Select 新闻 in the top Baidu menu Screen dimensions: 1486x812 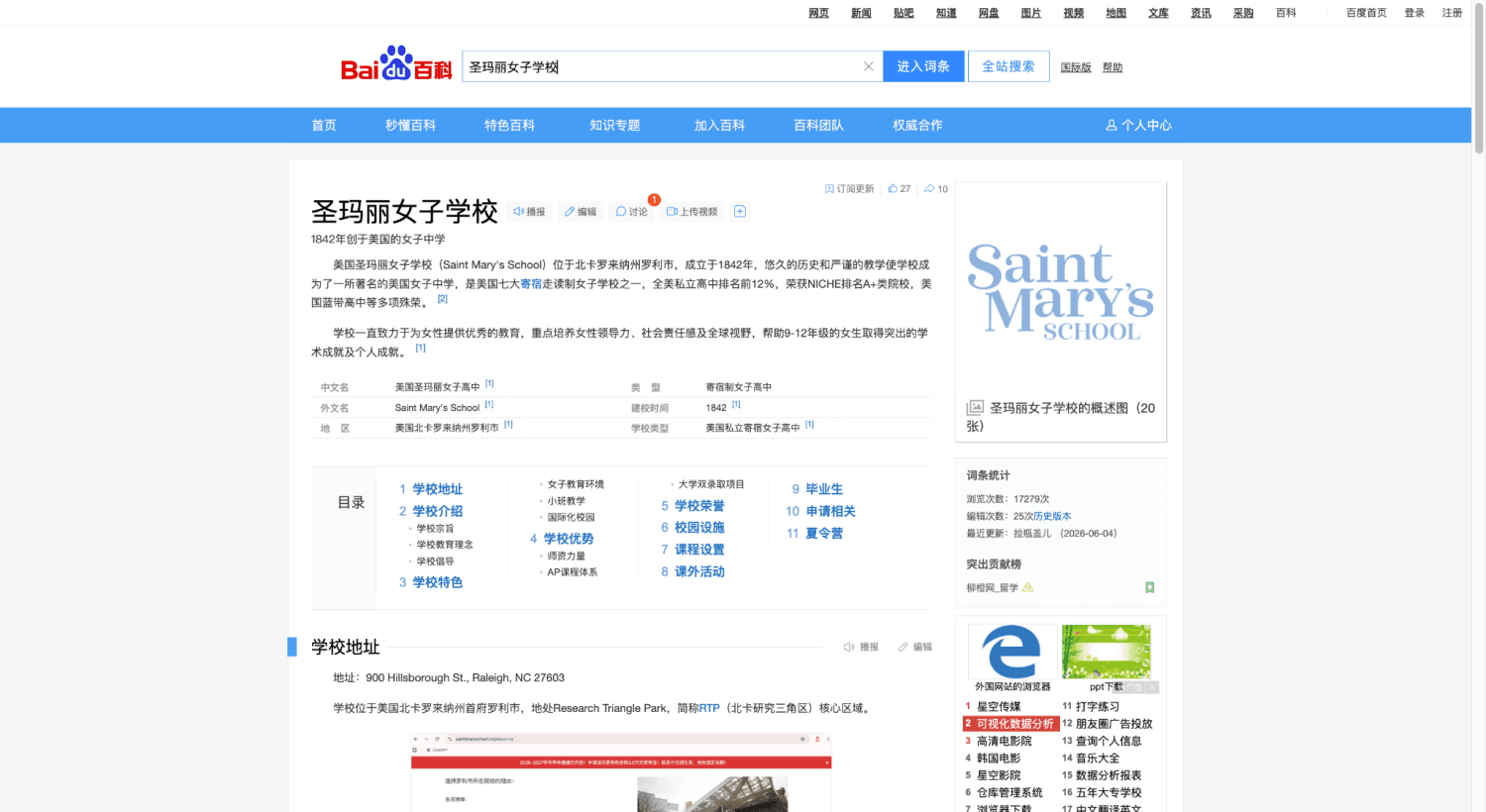(x=861, y=13)
